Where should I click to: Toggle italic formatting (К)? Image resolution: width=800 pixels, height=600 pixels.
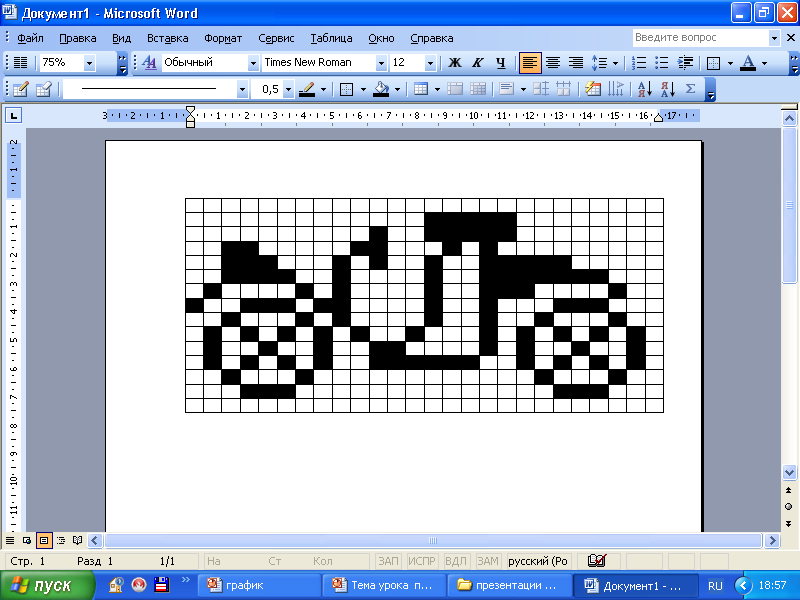click(x=478, y=63)
